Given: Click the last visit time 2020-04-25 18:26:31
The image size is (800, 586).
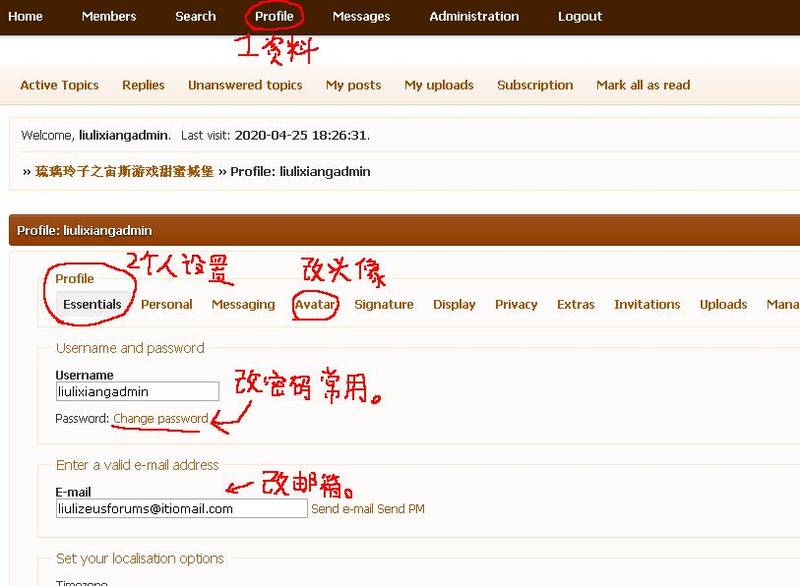Looking at the screenshot, I should [x=301, y=136].
